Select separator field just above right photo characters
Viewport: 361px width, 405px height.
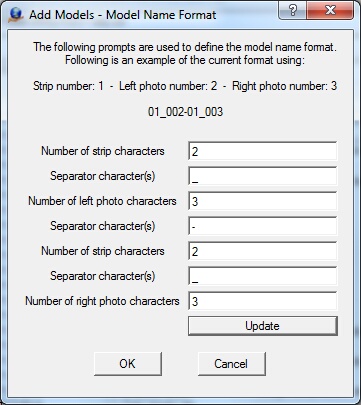263,276
